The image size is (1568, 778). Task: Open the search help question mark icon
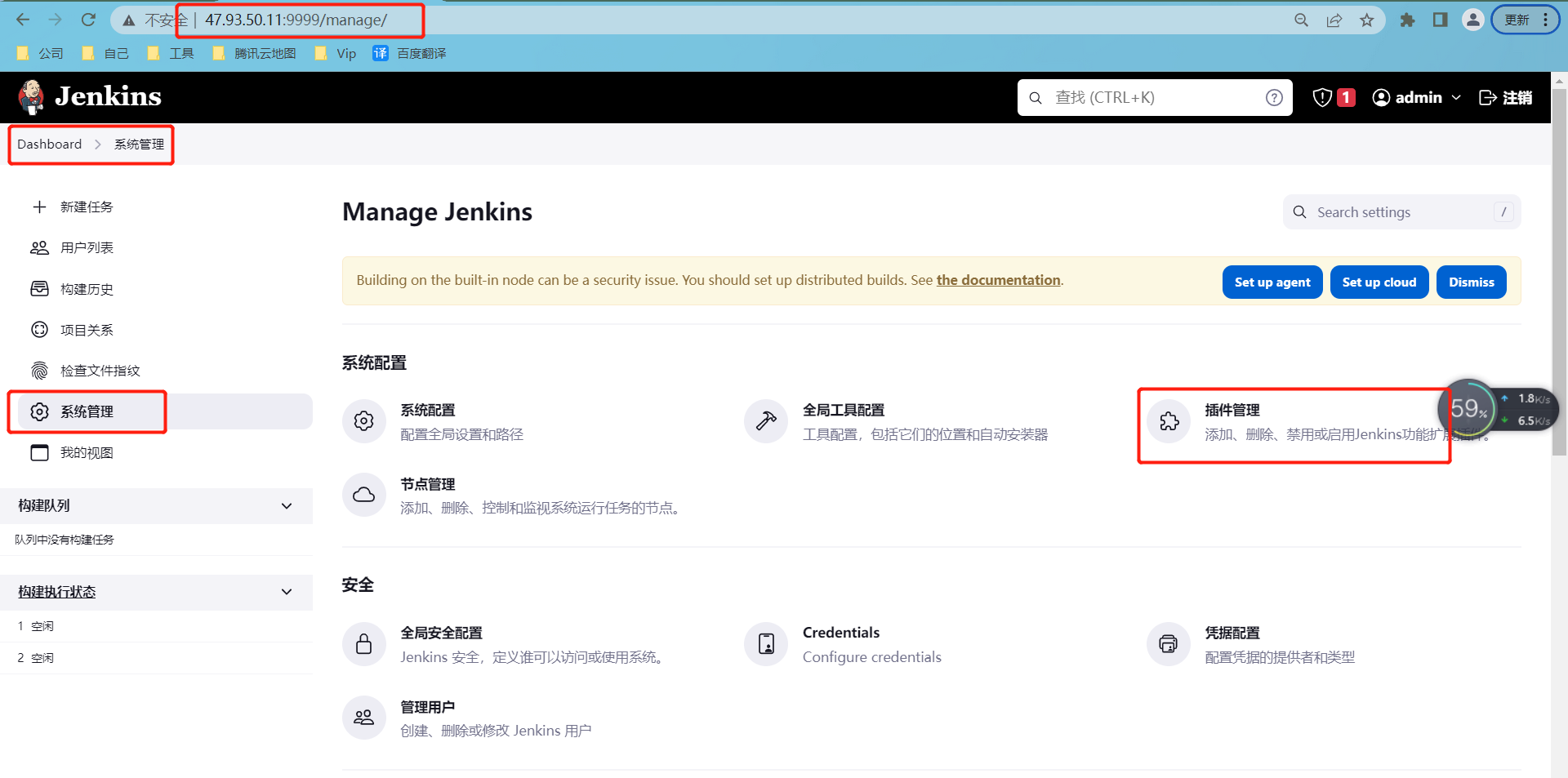pyautogui.click(x=1273, y=98)
